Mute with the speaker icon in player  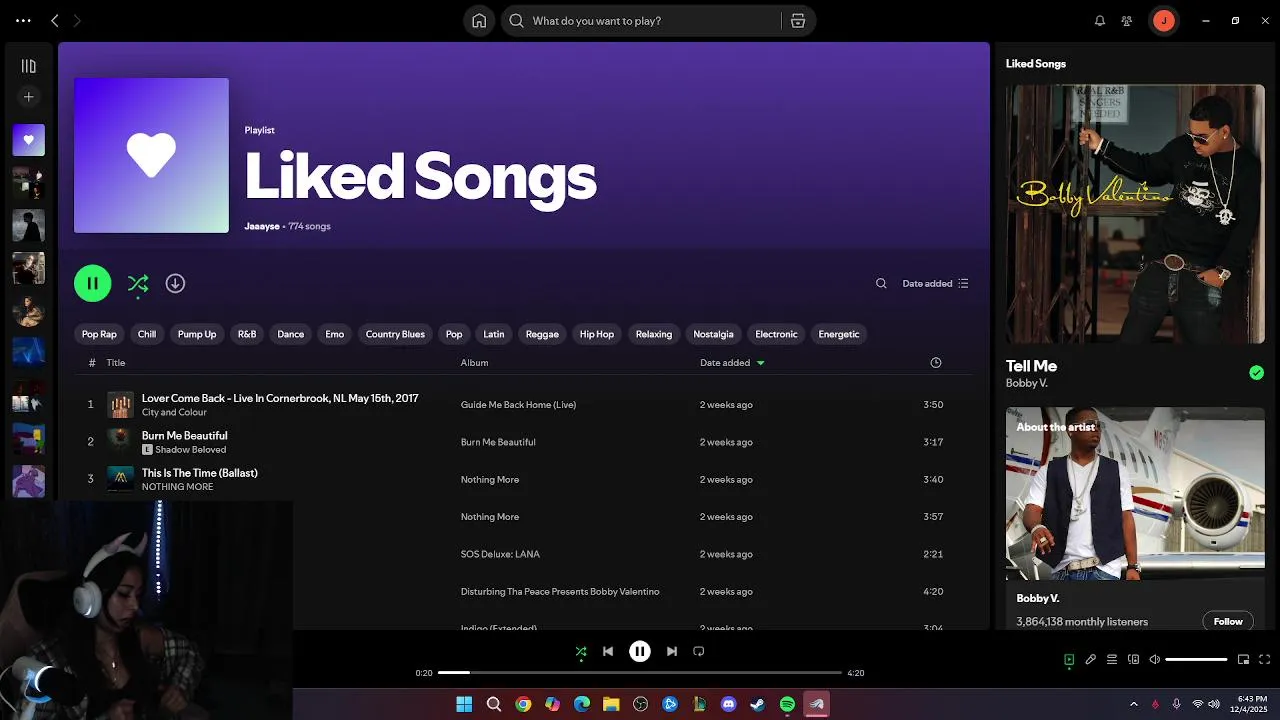pos(1154,660)
